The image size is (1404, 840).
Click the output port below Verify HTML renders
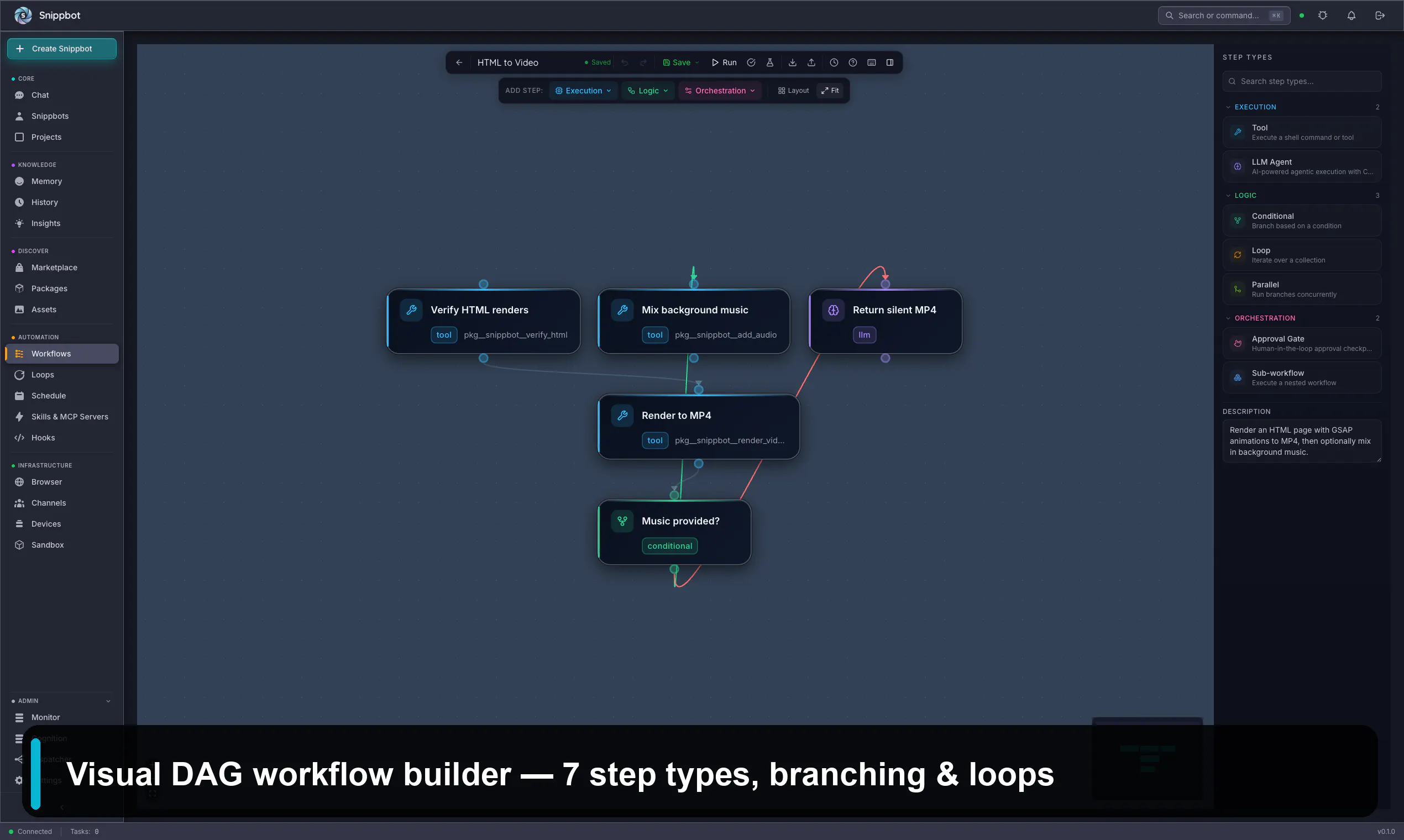[484, 358]
